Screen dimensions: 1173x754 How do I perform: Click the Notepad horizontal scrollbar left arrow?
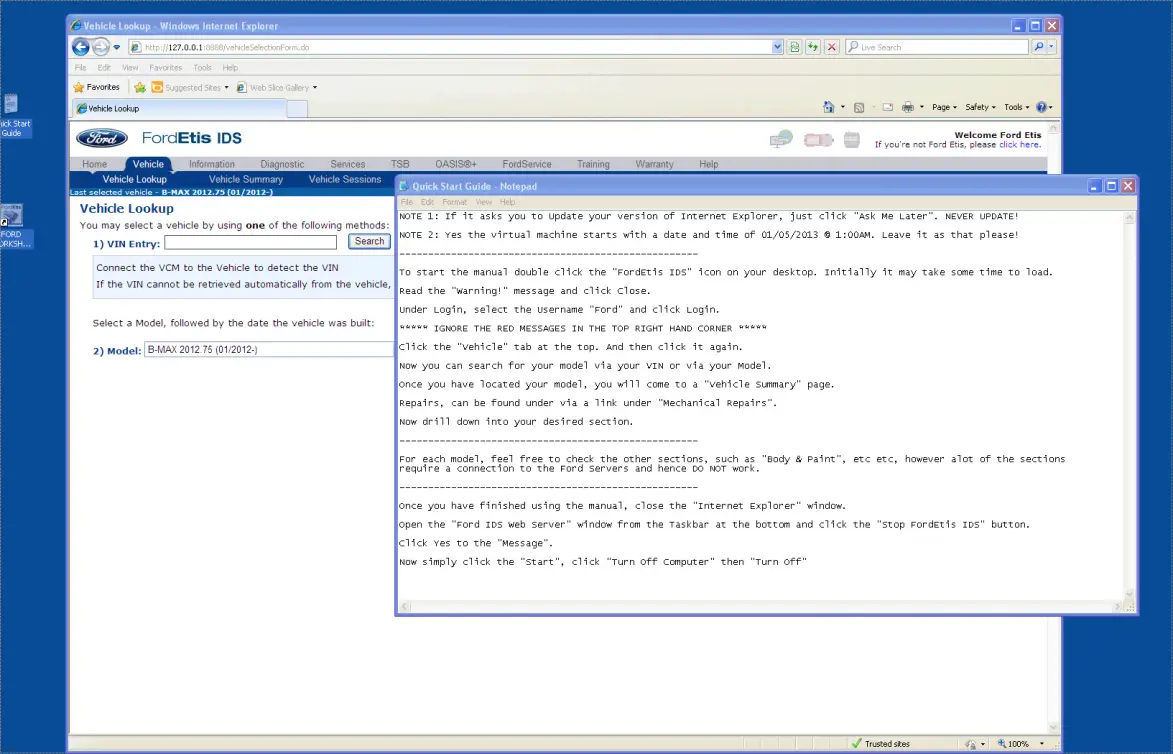pyautogui.click(x=405, y=606)
